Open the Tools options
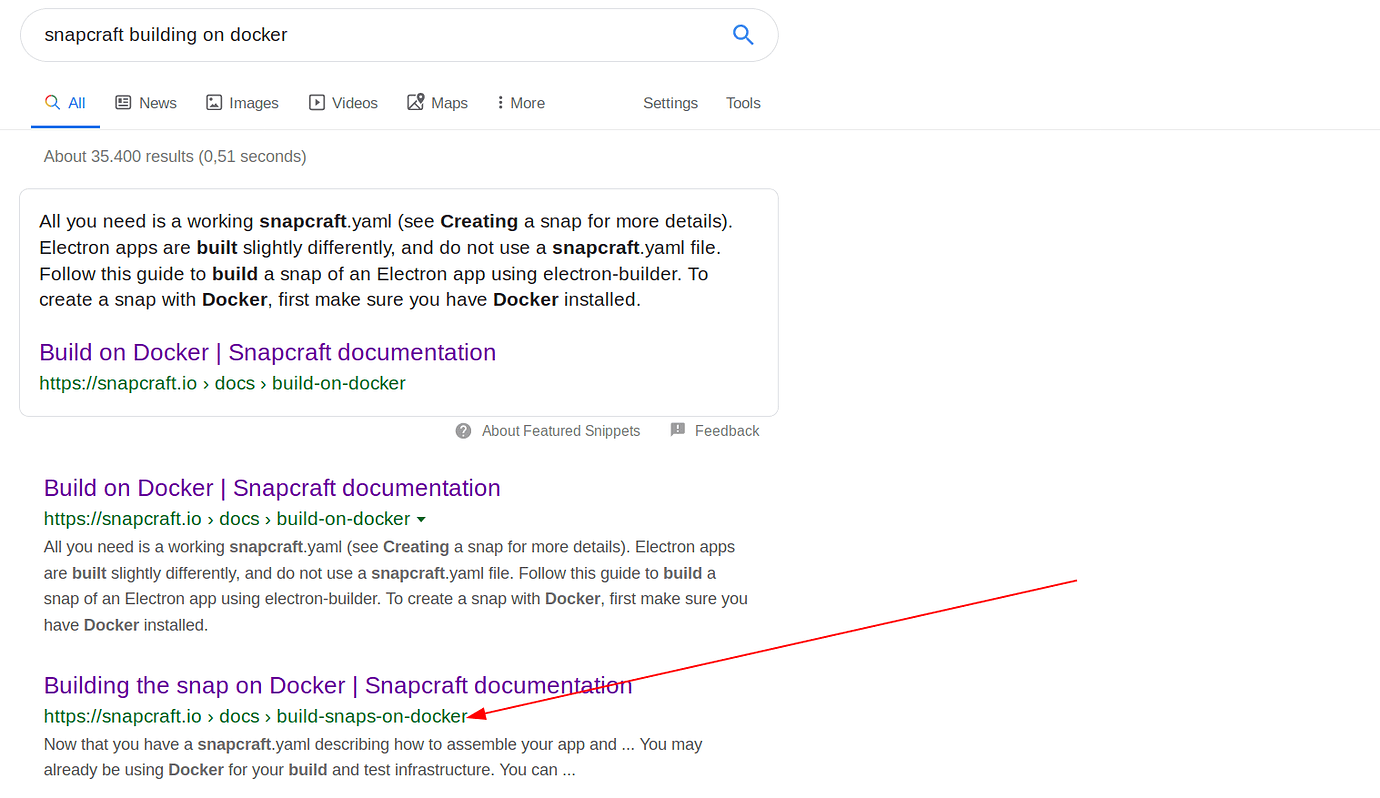 [x=743, y=102]
